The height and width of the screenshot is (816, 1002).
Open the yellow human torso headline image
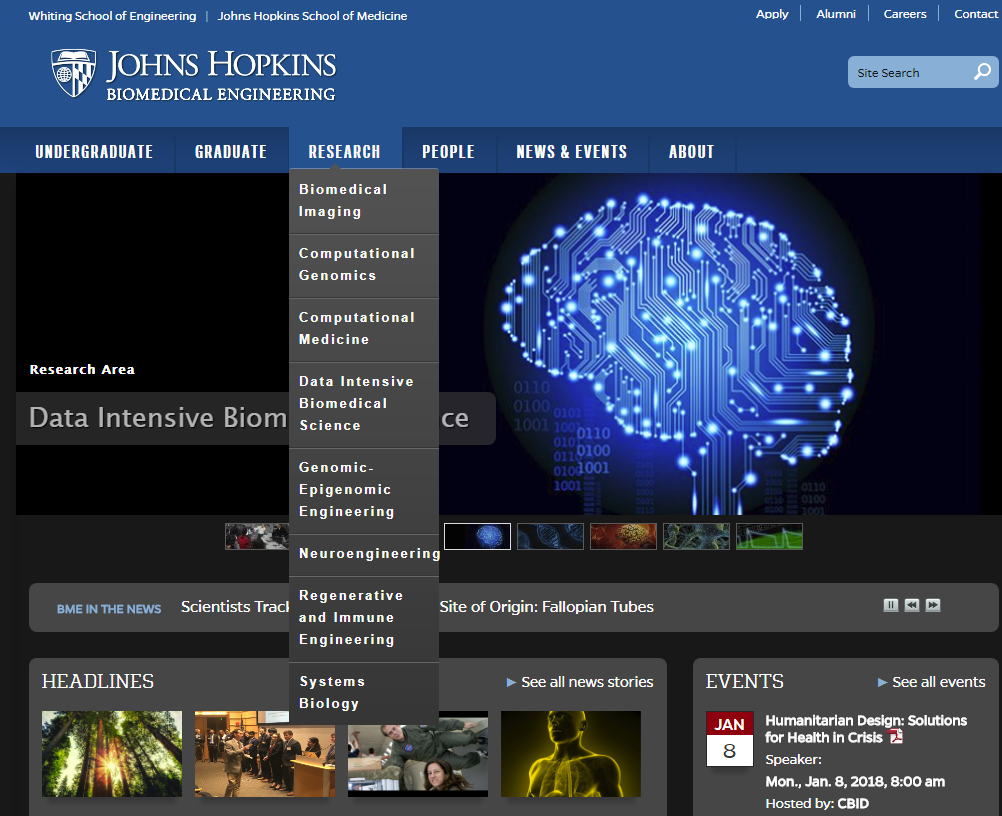[571, 754]
